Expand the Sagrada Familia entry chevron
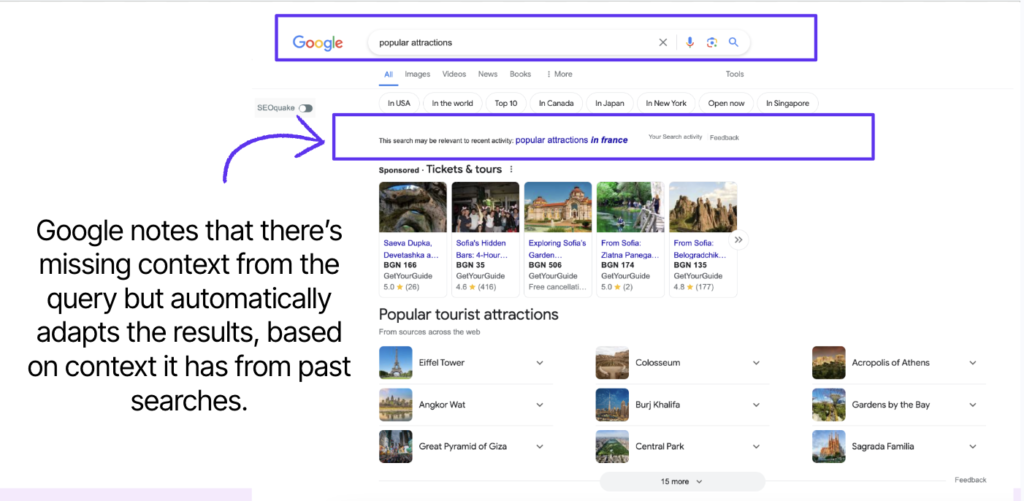 [x=972, y=447]
